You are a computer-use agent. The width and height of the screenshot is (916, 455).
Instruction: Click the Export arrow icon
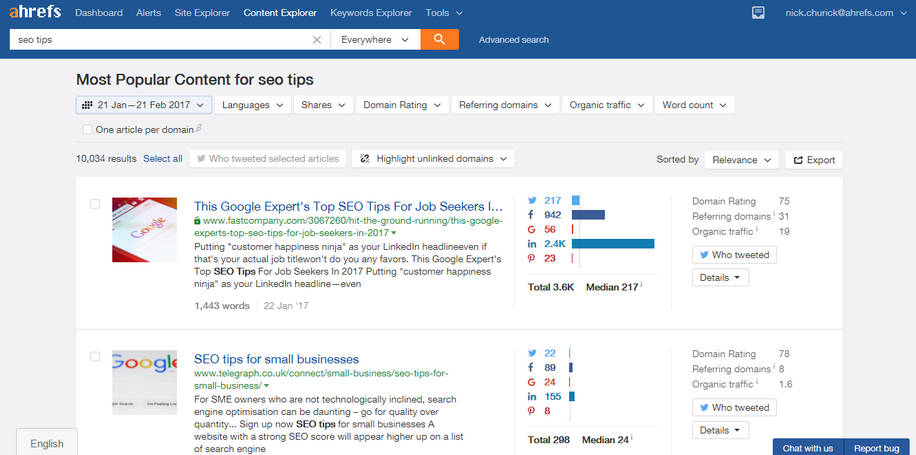[798, 160]
